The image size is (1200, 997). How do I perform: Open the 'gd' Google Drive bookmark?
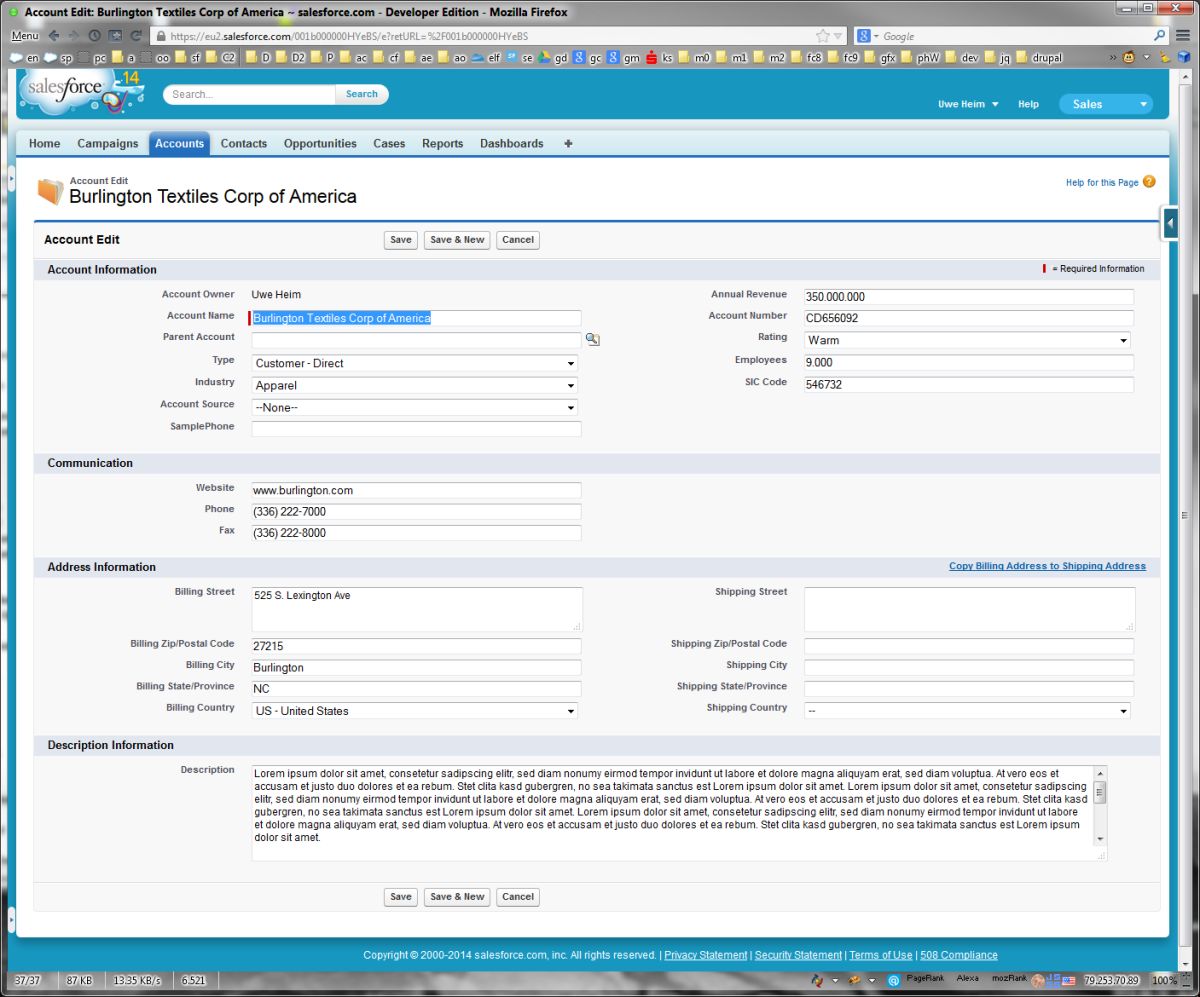pyautogui.click(x=553, y=58)
